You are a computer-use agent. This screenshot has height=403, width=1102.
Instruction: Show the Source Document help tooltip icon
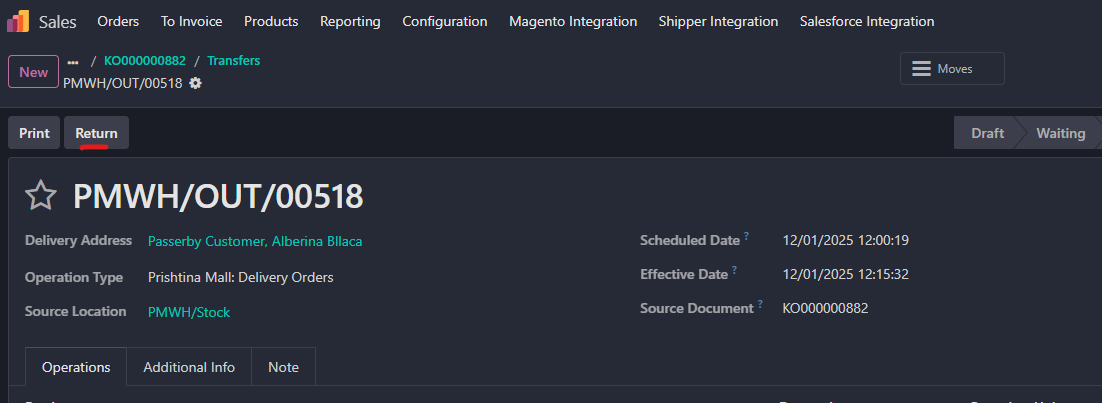[760, 304]
